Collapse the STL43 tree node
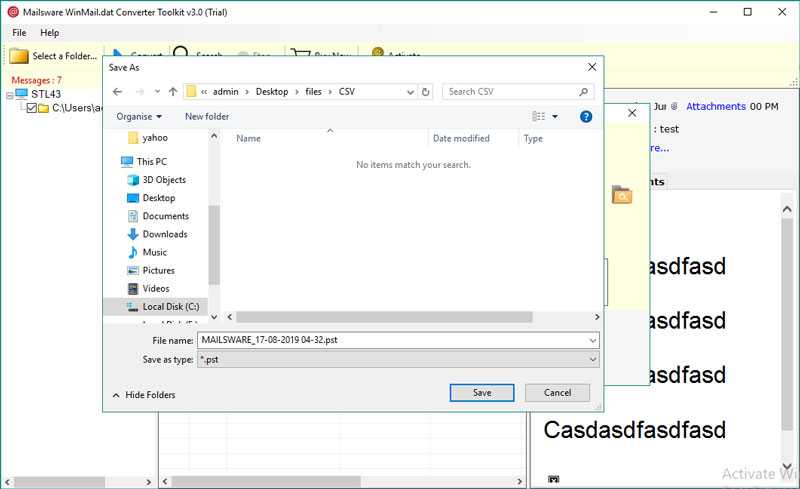Viewport: 800px width, 489px height. 9,95
